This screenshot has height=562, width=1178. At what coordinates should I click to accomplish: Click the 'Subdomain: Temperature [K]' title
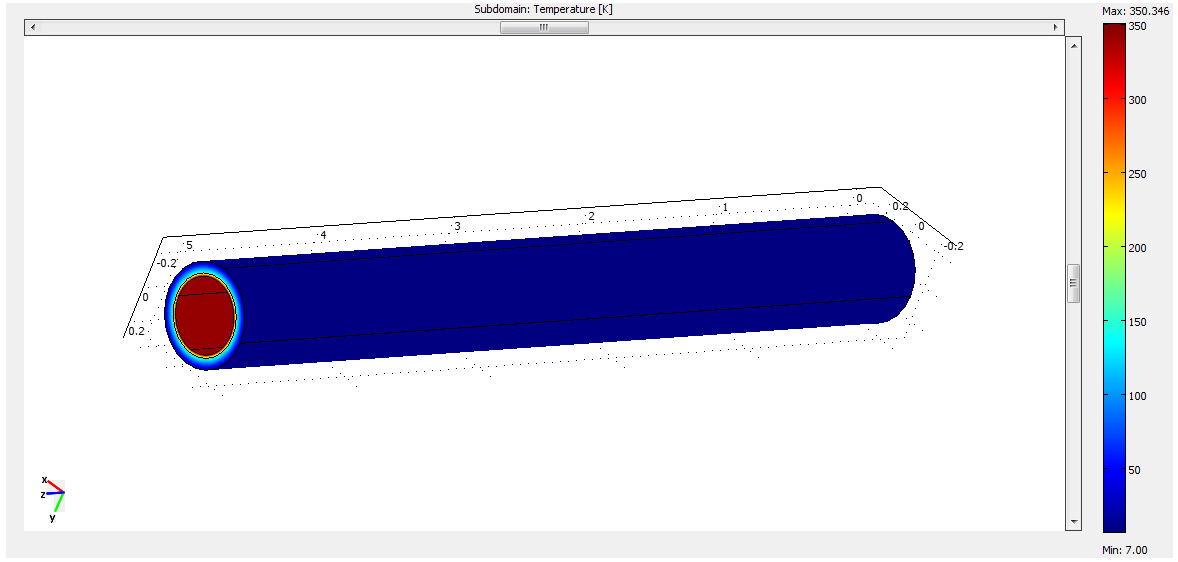544,9
